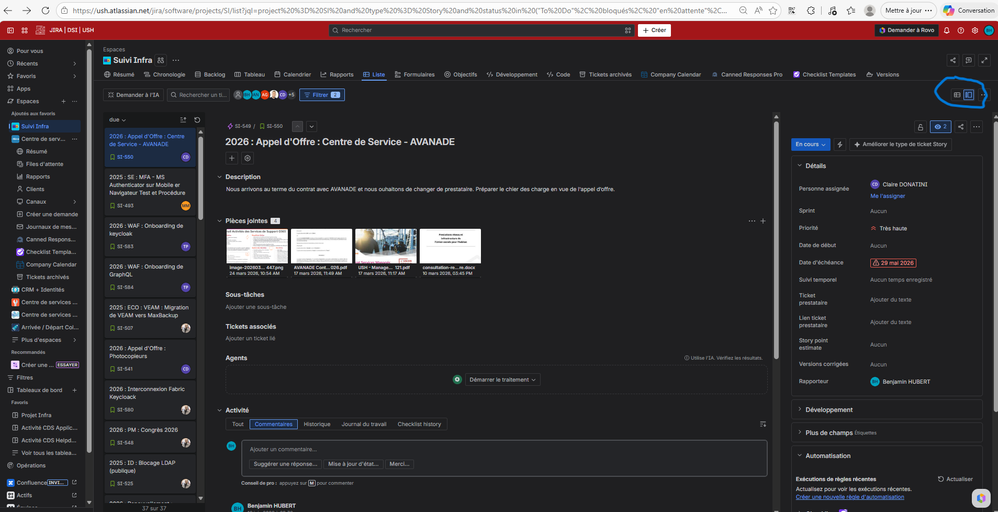998x512 pixels.
Task: Click the Me l'assigner link
Action: tap(887, 196)
